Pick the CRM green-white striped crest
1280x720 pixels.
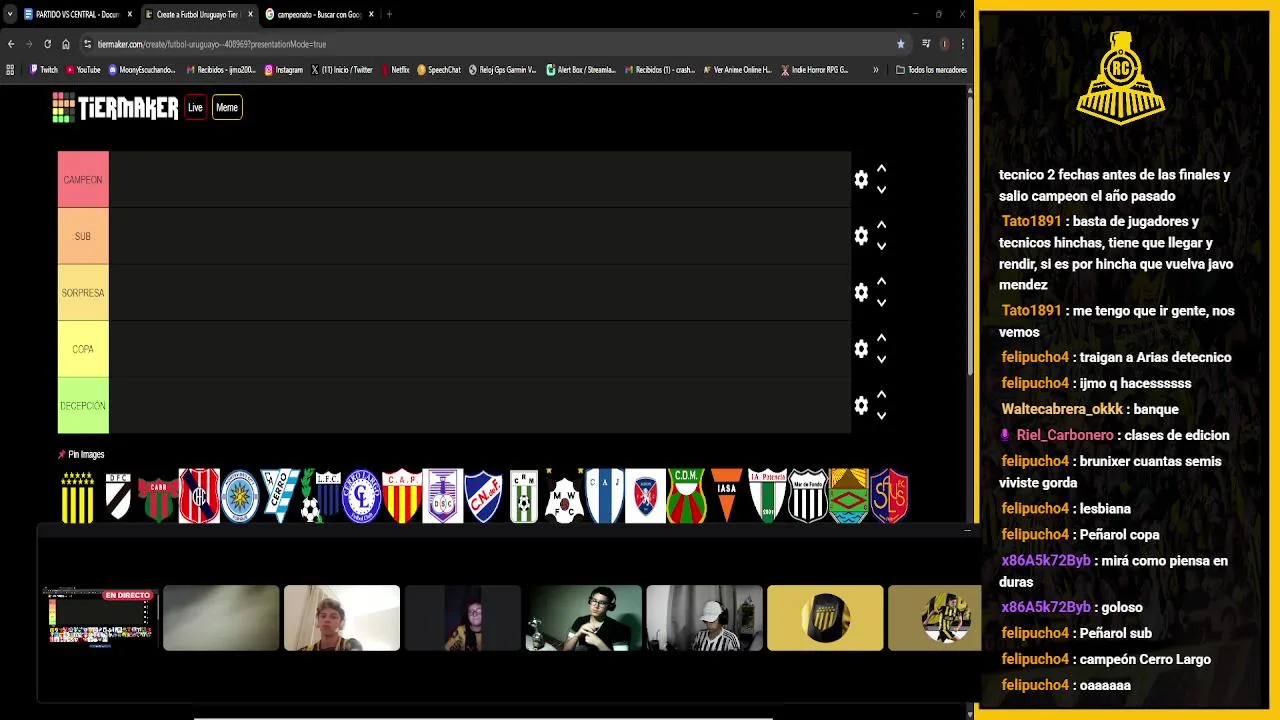[x=524, y=496]
